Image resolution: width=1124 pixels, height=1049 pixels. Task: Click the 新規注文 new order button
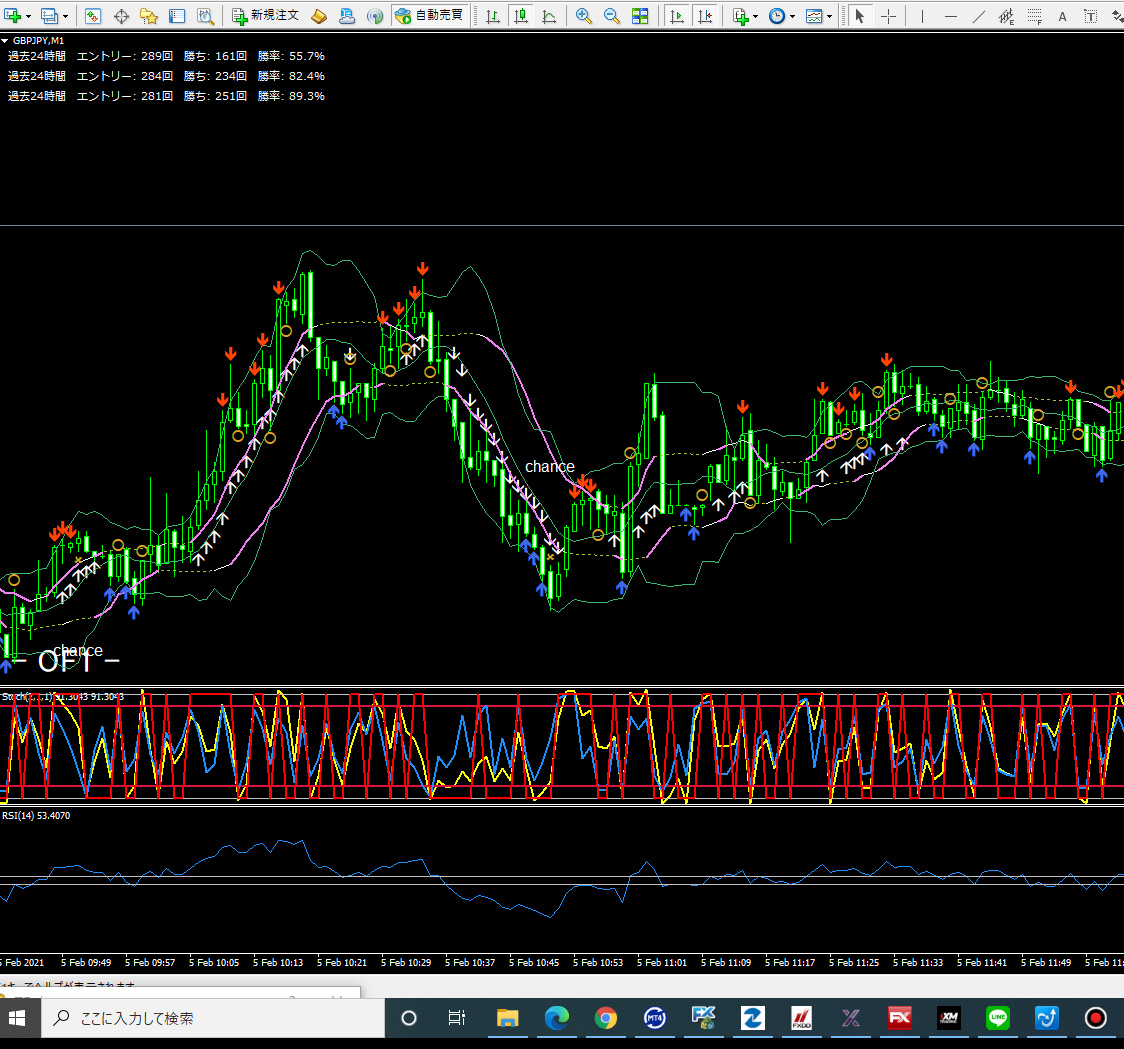[265, 16]
